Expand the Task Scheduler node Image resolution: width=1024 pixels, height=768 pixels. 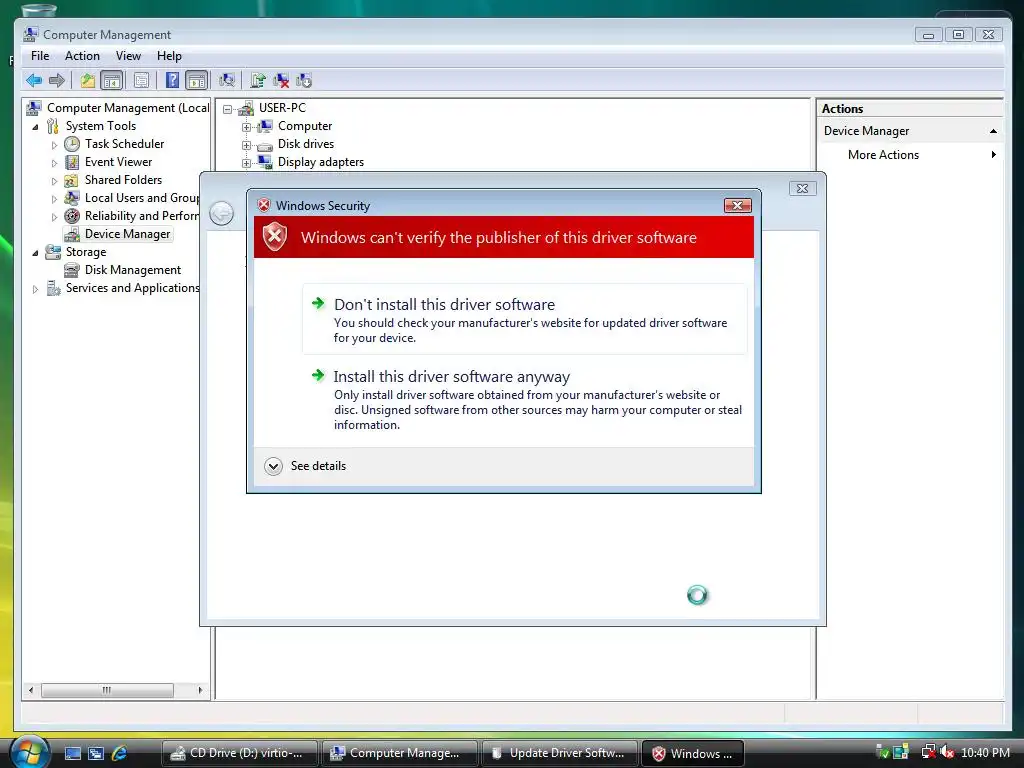tap(54, 144)
